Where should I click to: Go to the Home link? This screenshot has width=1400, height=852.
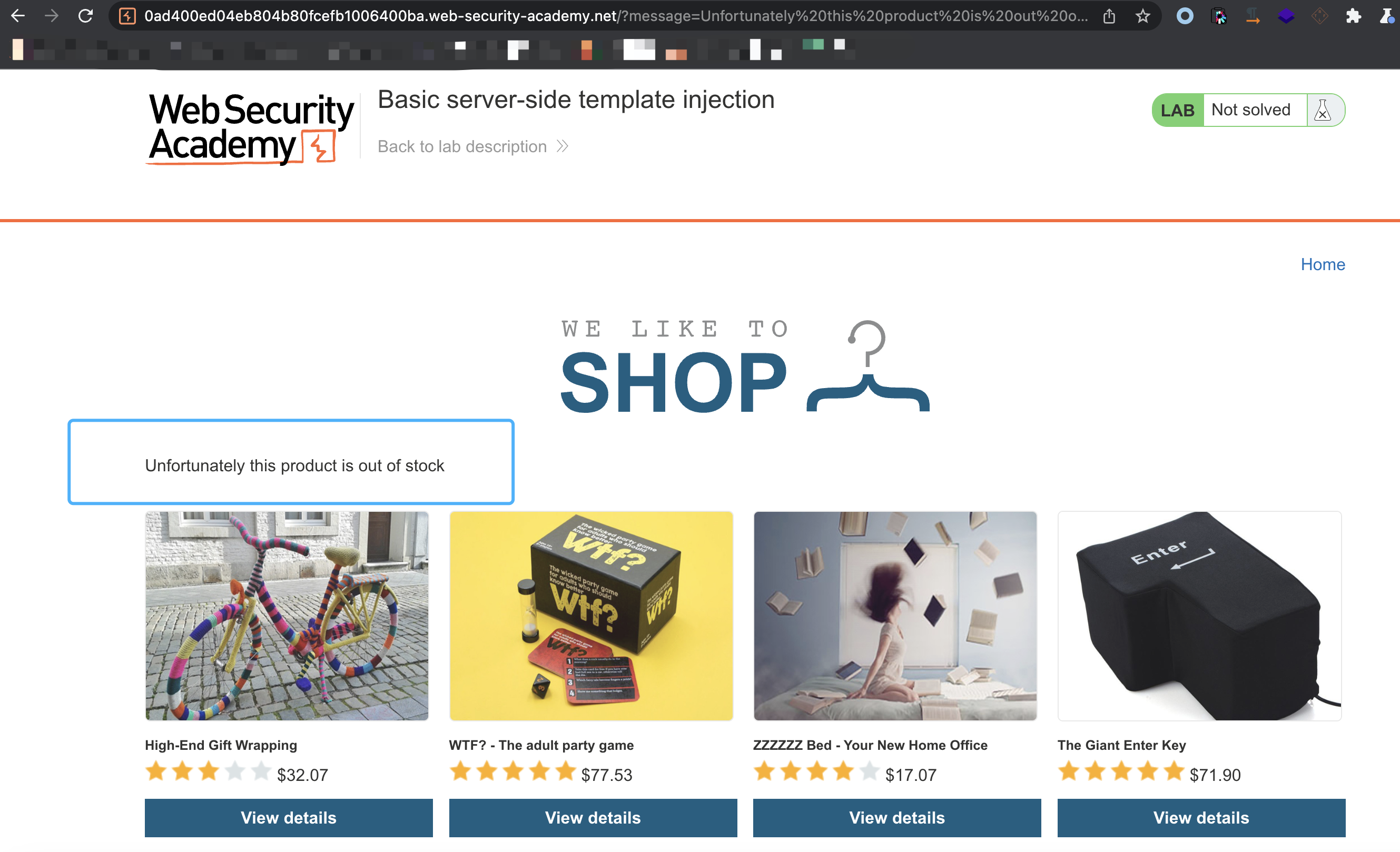tap(1323, 264)
